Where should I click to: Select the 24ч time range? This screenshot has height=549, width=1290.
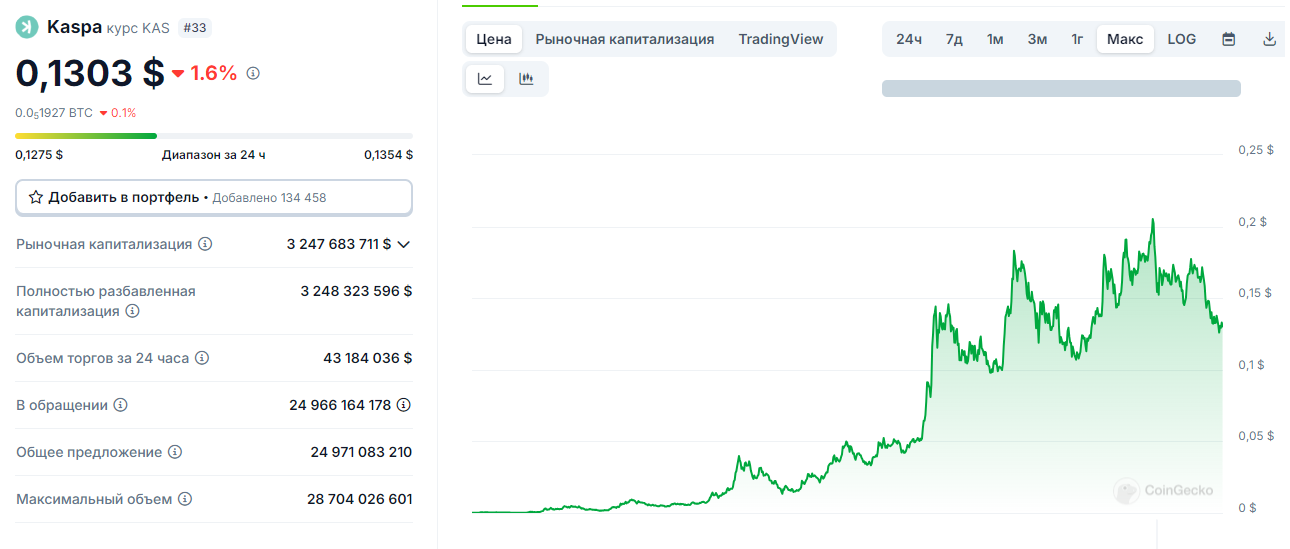click(909, 39)
